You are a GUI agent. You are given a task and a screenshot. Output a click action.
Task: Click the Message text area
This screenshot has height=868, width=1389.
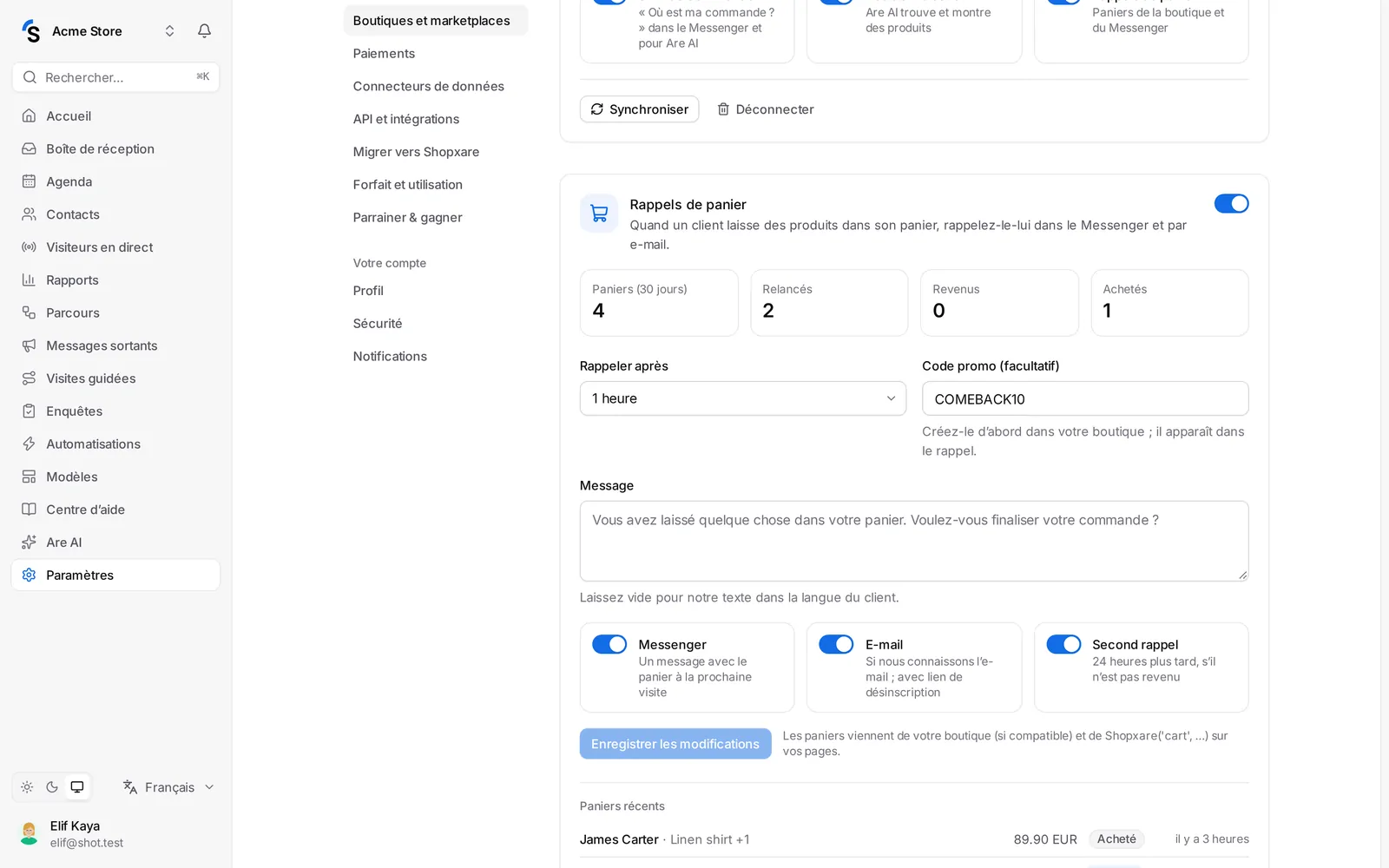click(914, 541)
